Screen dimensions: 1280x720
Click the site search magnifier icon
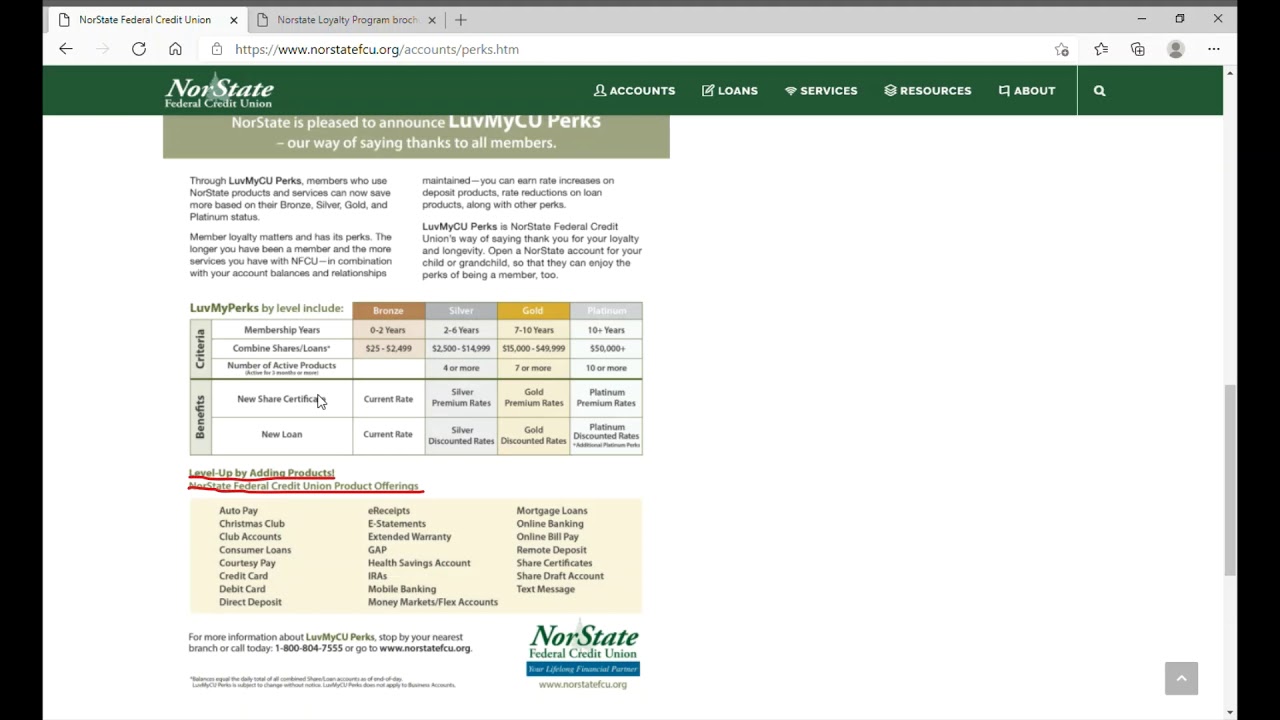click(1100, 90)
